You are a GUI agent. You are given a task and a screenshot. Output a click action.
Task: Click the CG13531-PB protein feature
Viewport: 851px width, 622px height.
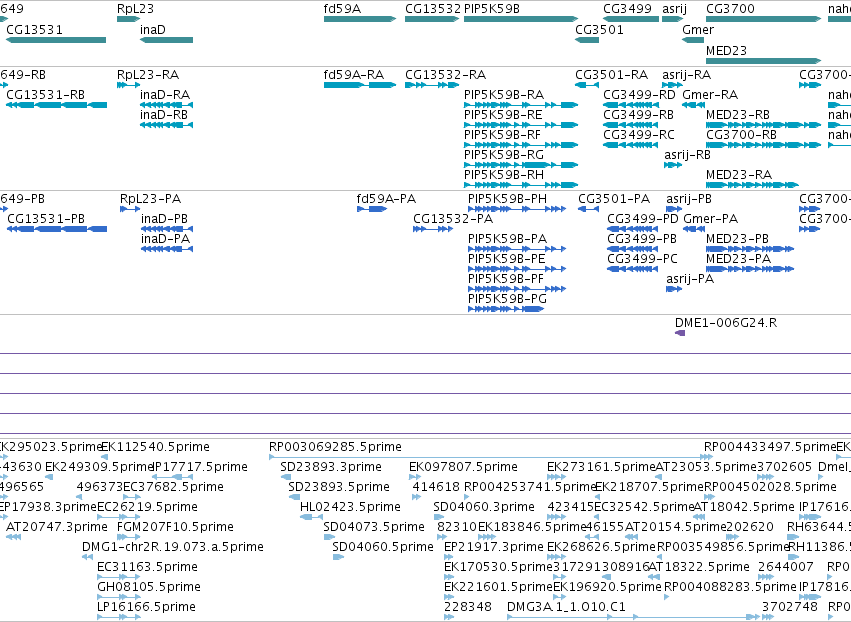click(x=57, y=229)
